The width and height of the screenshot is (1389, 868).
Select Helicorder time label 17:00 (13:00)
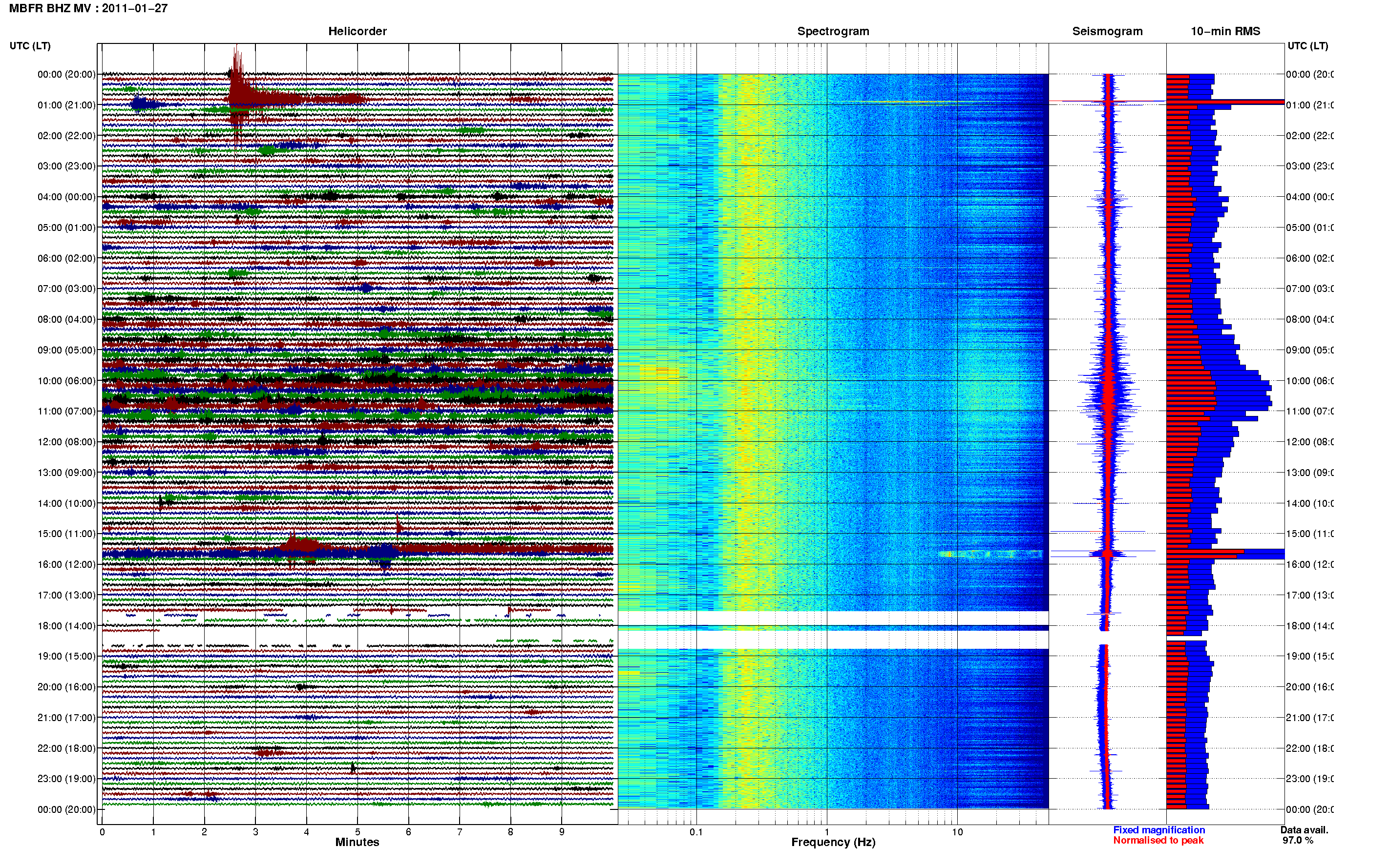point(66,595)
